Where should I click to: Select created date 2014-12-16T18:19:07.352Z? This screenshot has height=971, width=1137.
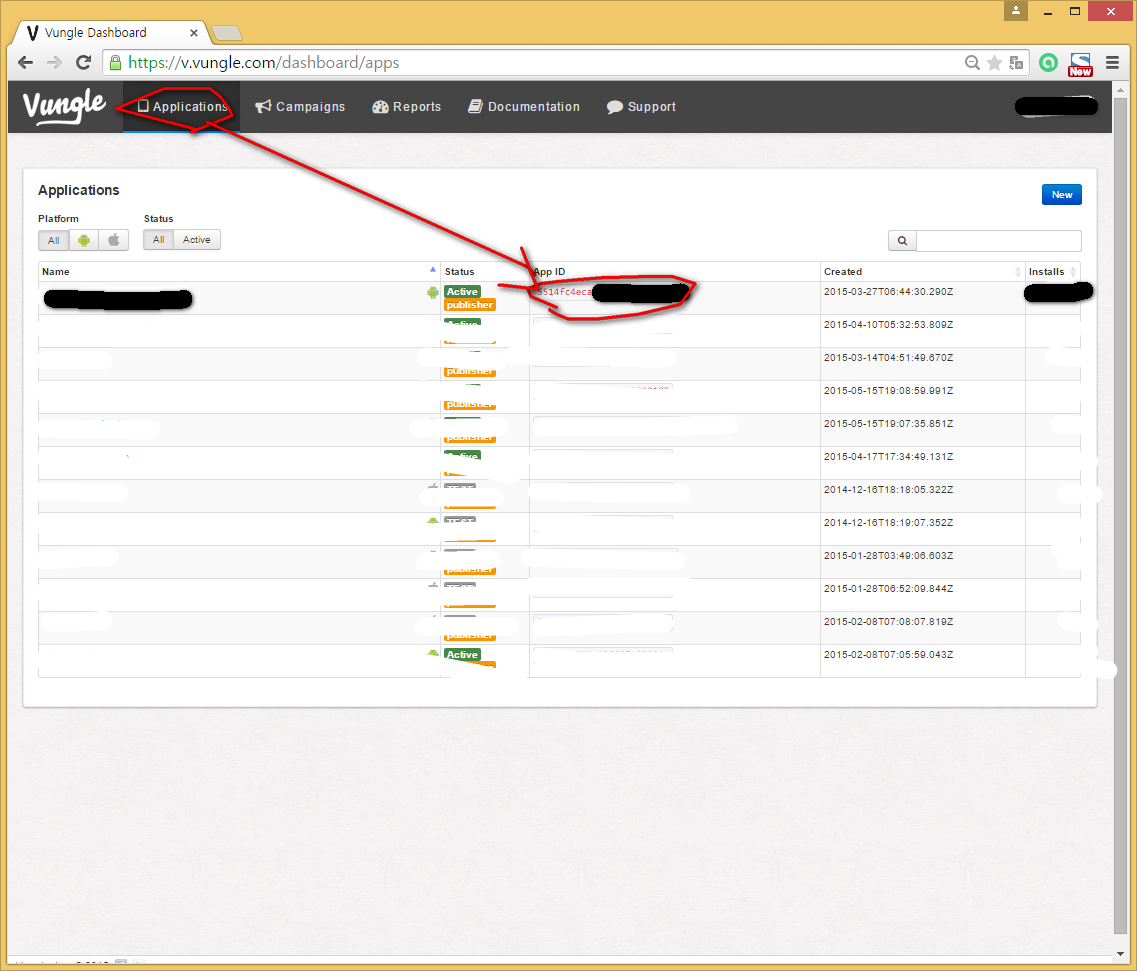point(888,522)
